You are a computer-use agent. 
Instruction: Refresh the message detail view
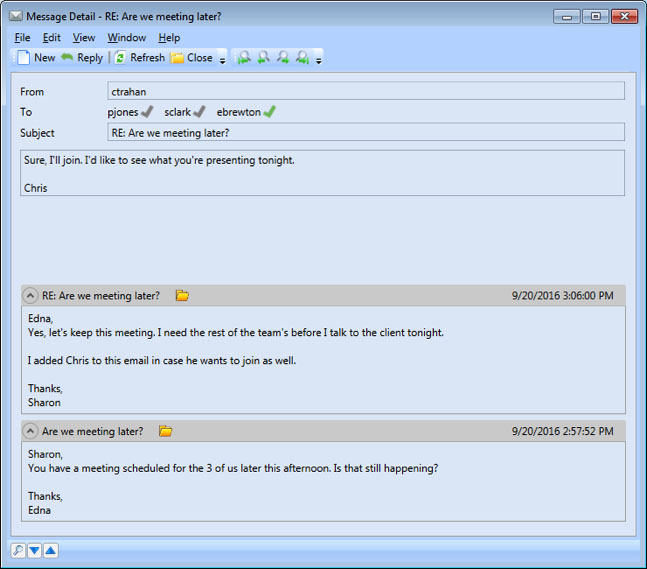140,57
